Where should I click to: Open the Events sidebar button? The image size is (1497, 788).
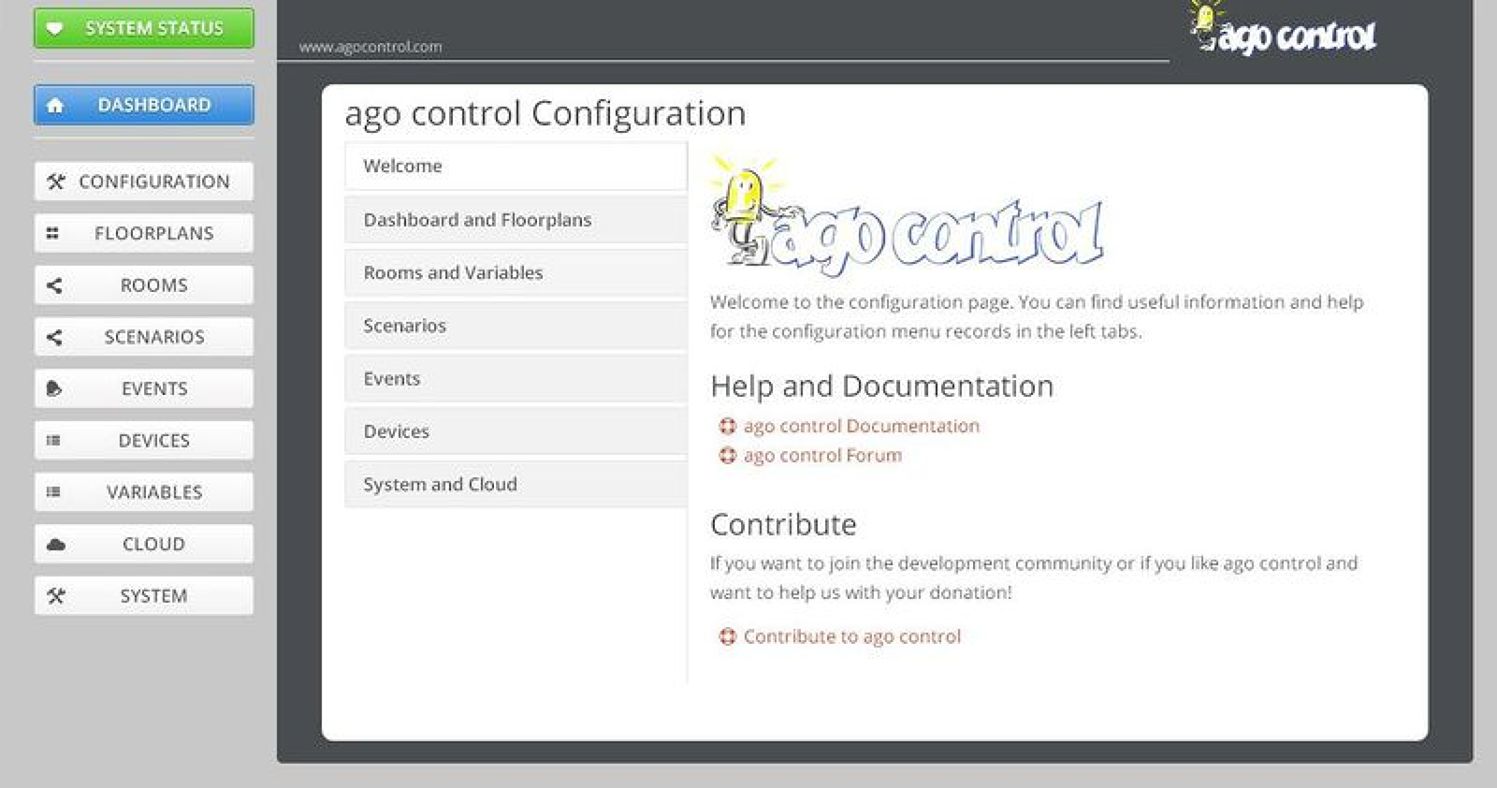coord(144,389)
